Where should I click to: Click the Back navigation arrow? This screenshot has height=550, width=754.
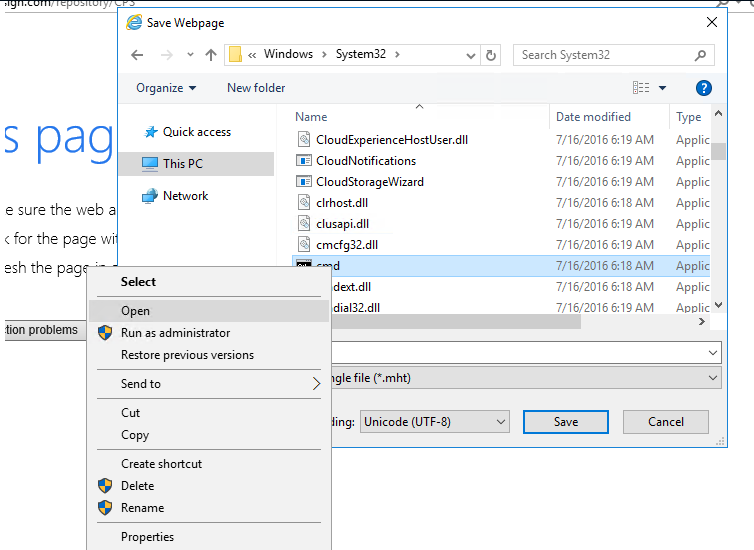click(x=138, y=55)
